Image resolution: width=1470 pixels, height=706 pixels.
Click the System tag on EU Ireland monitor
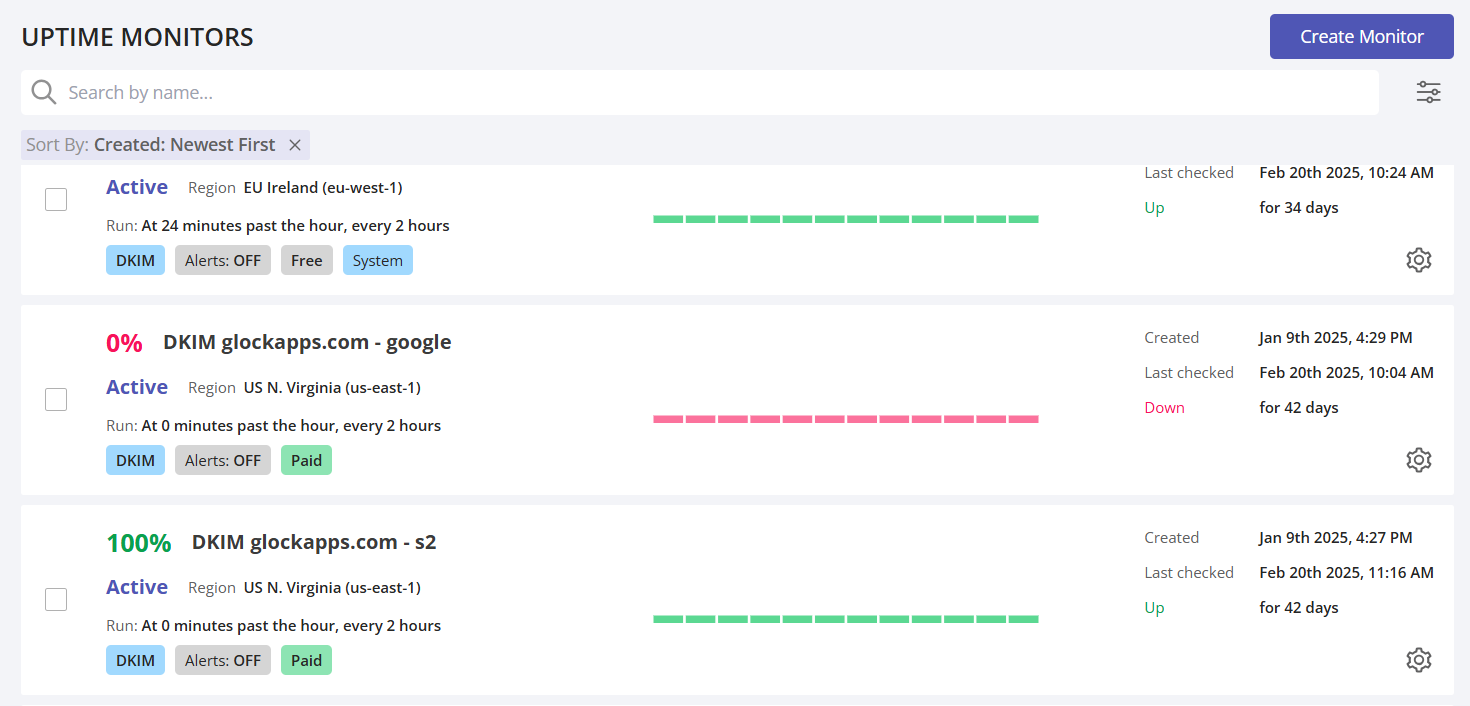(x=377, y=261)
